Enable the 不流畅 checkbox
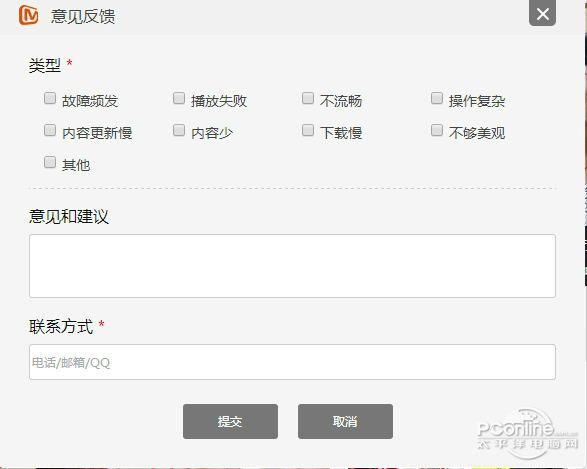Screen dimensions: 587x469 click(308, 98)
